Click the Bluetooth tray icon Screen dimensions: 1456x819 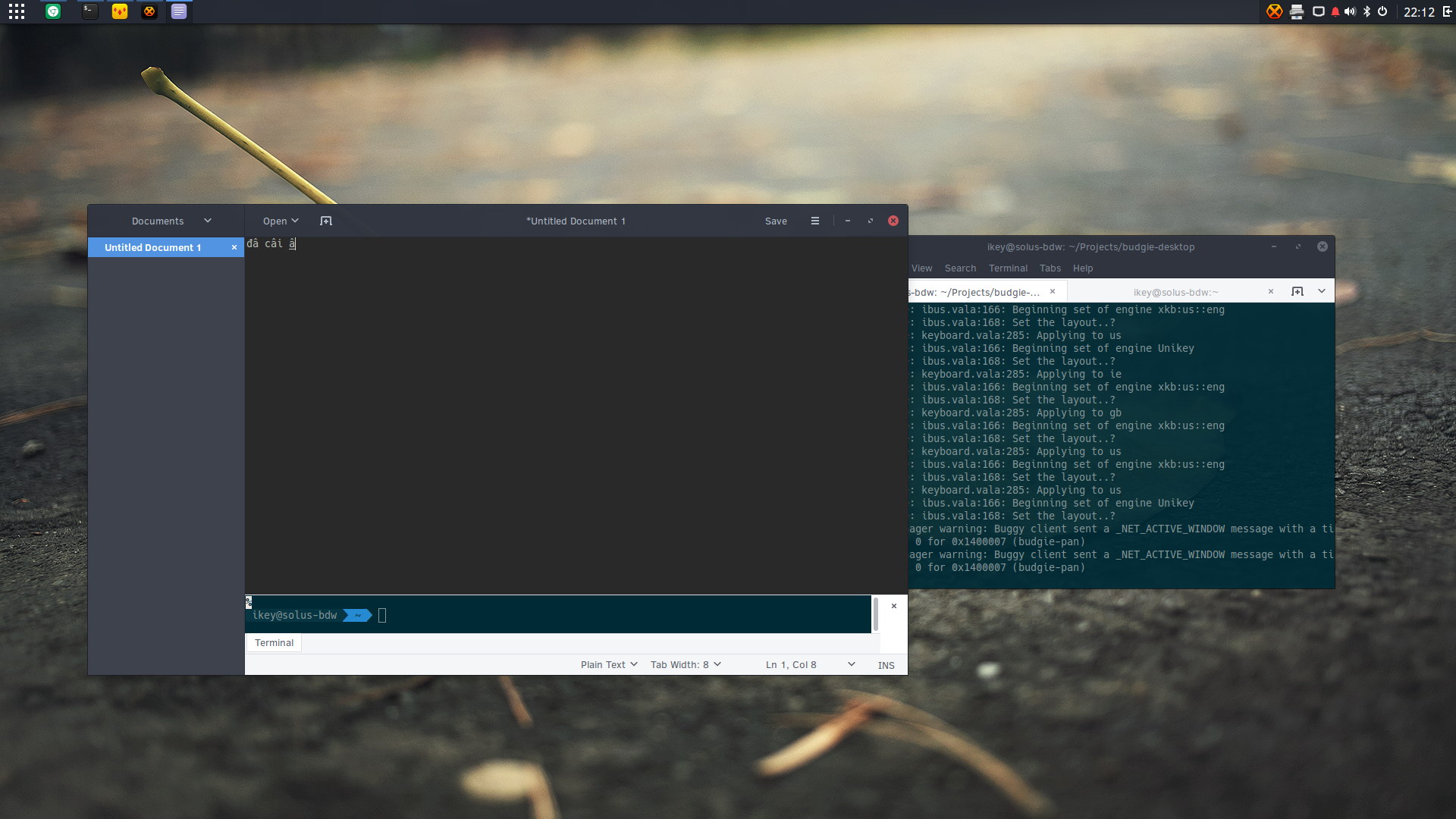click(1367, 11)
